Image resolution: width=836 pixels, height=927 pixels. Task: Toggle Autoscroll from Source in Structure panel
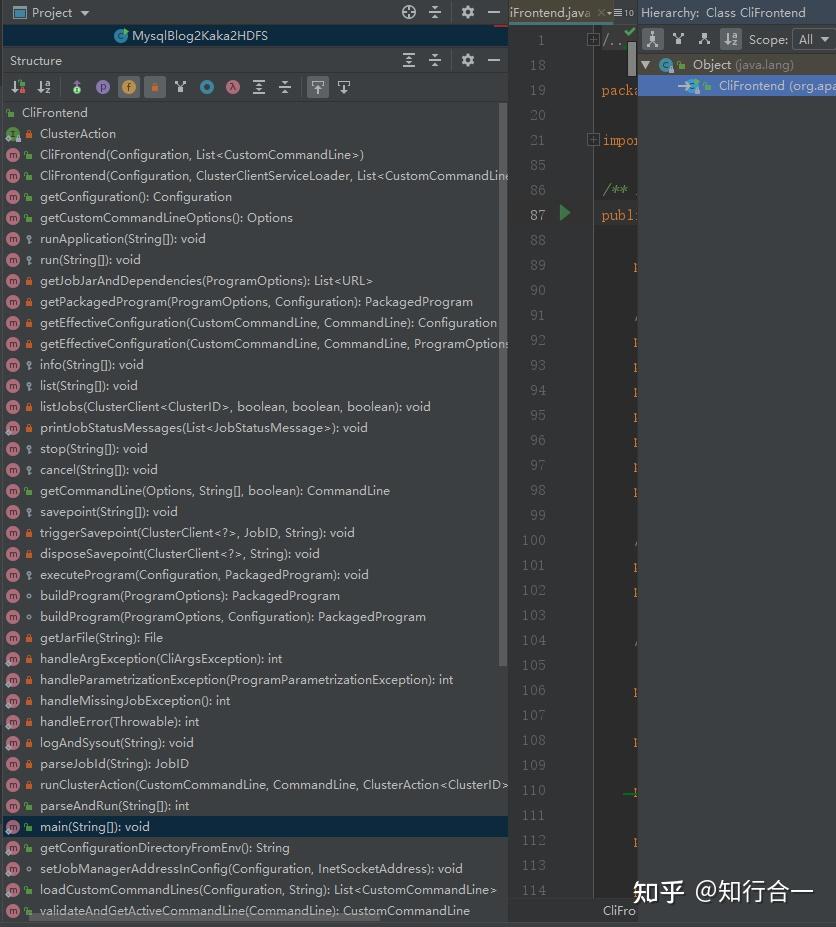pyautogui.click(x=343, y=87)
